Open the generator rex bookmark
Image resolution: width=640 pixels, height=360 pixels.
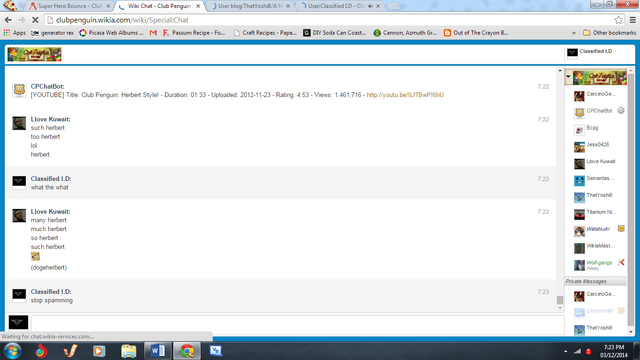point(53,33)
